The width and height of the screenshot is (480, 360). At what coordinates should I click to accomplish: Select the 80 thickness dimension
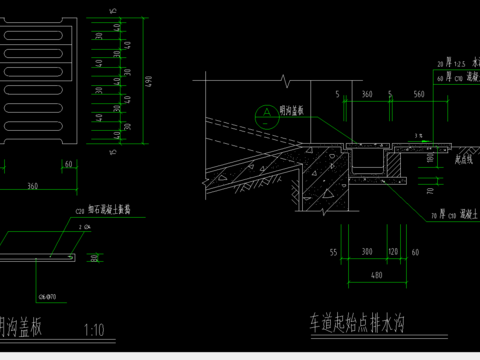pyautogui.click(x=95, y=258)
